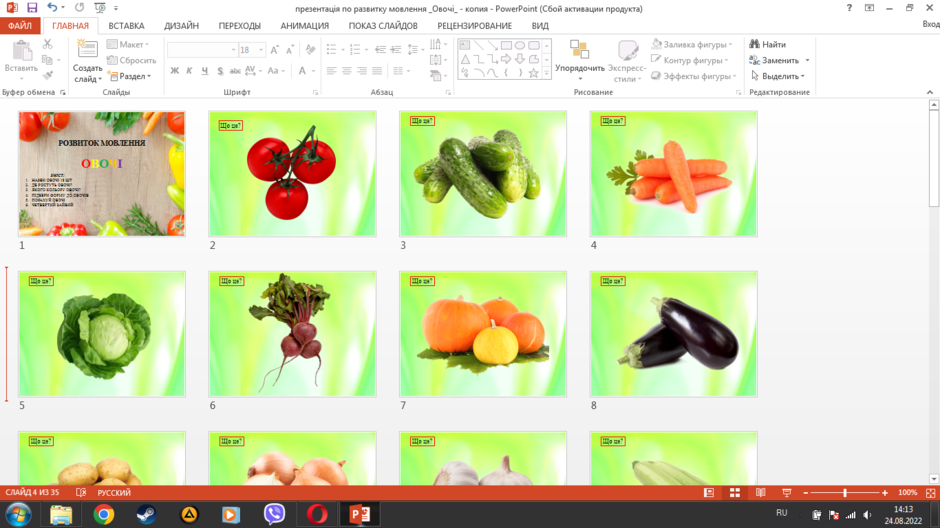
Task: Switch to ДИЗАЙН tab
Action: pos(182,26)
